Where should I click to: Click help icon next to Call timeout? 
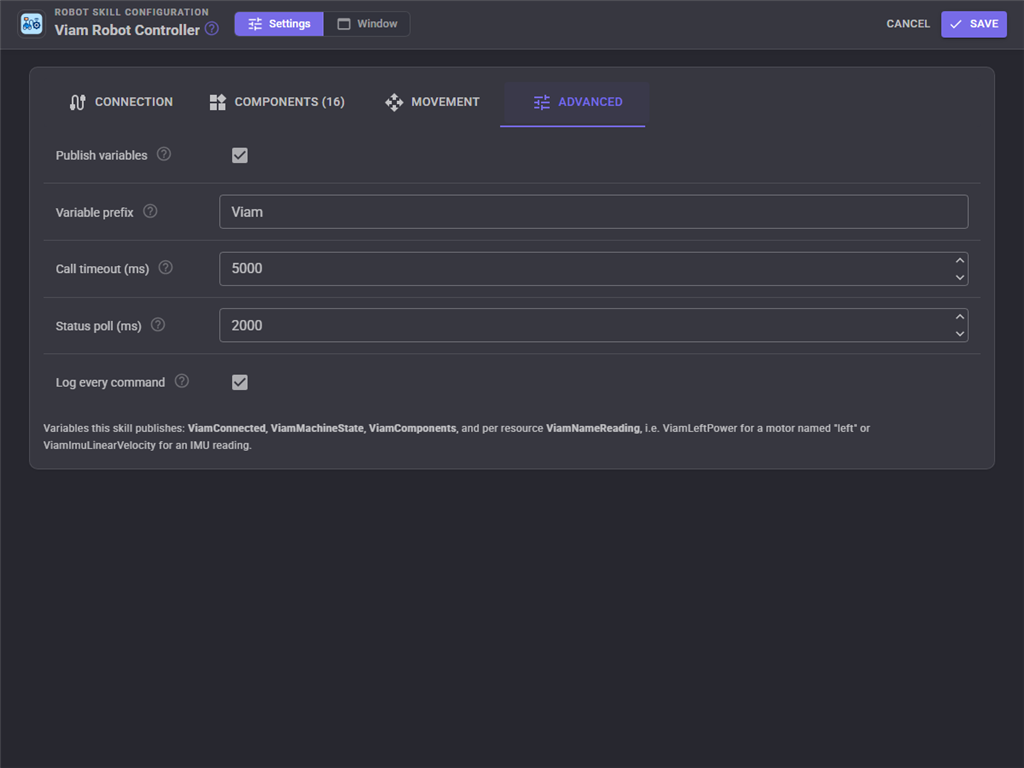pyautogui.click(x=166, y=268)
